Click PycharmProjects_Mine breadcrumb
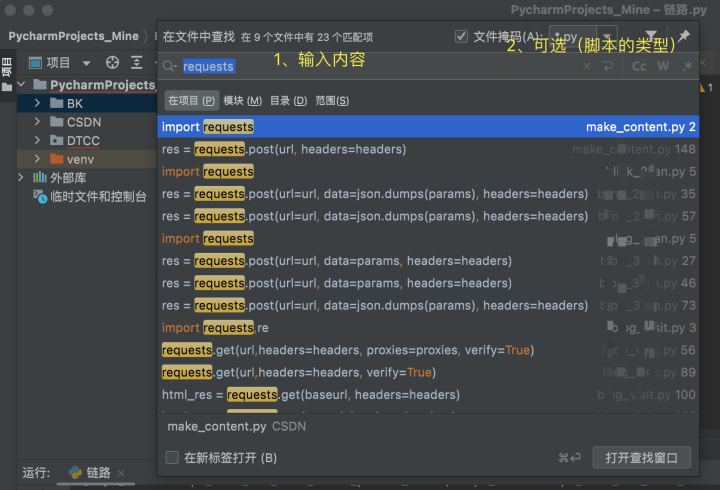 73,36
